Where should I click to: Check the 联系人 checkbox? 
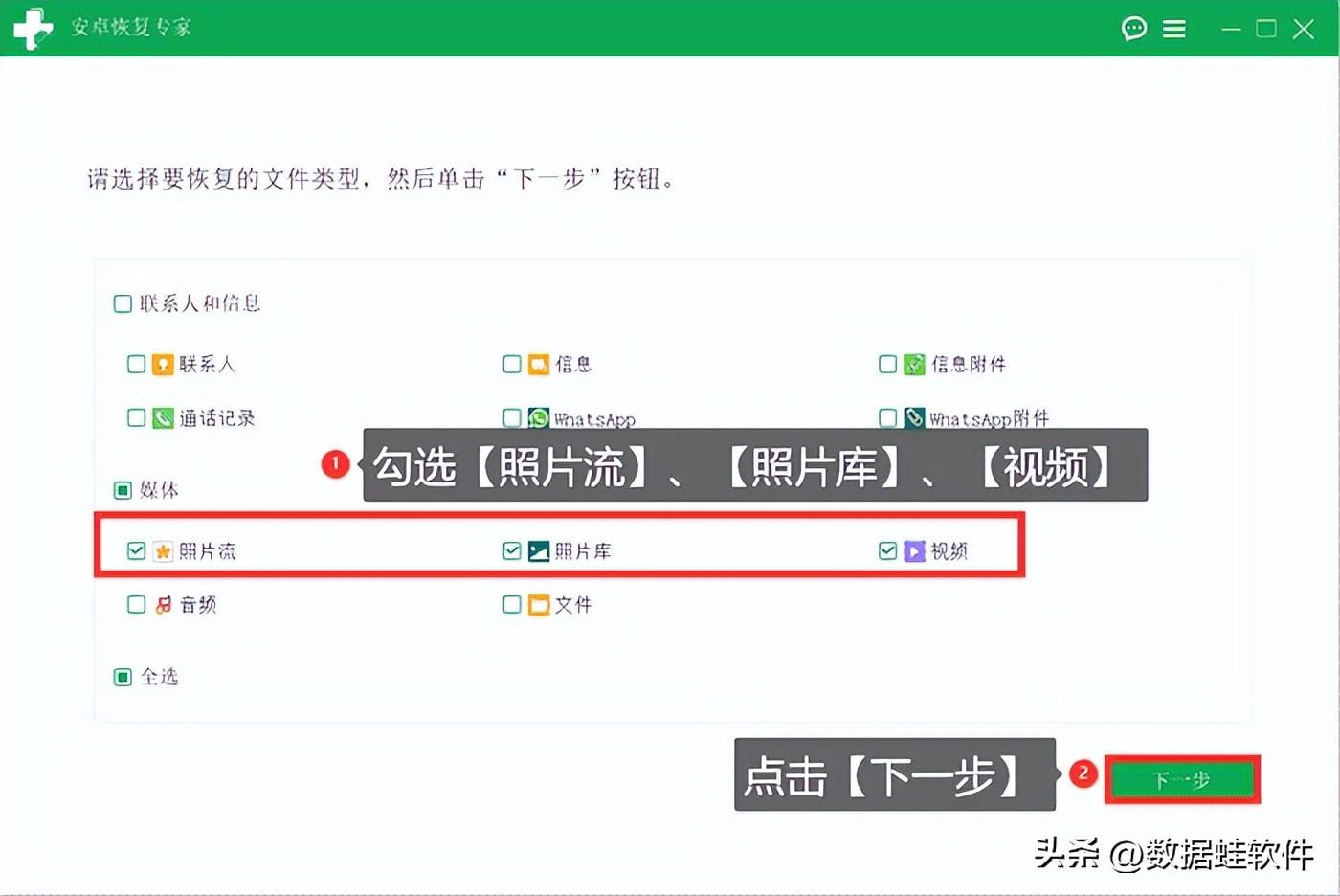click(x=136, y=365)
